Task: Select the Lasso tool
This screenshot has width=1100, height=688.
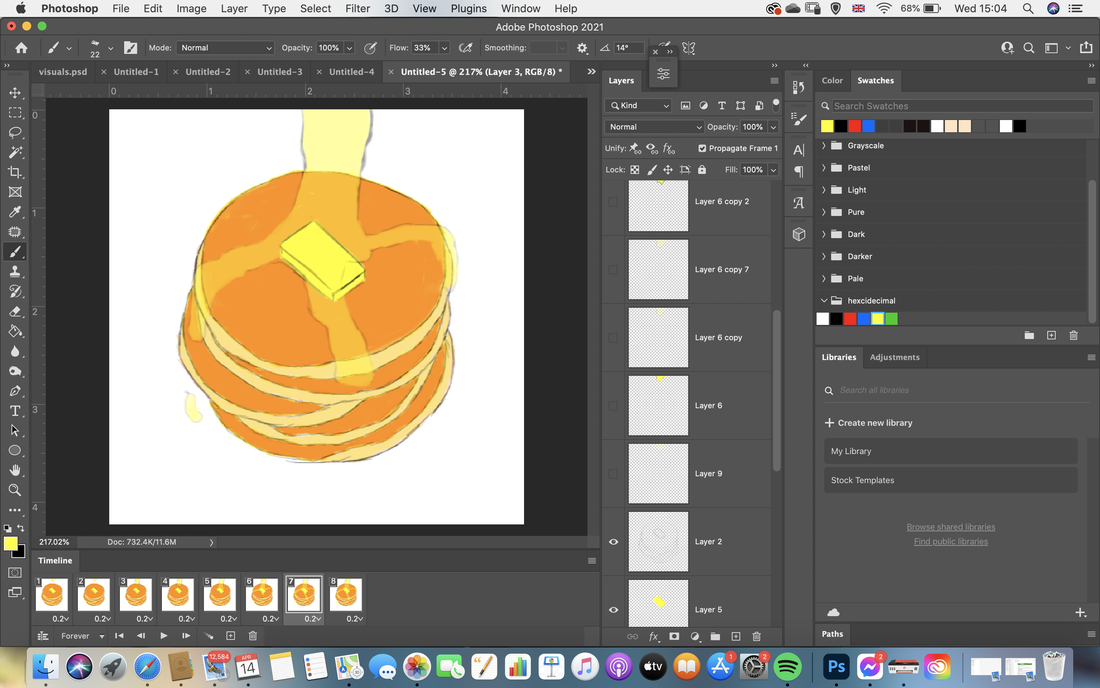Action: (15, 133)
